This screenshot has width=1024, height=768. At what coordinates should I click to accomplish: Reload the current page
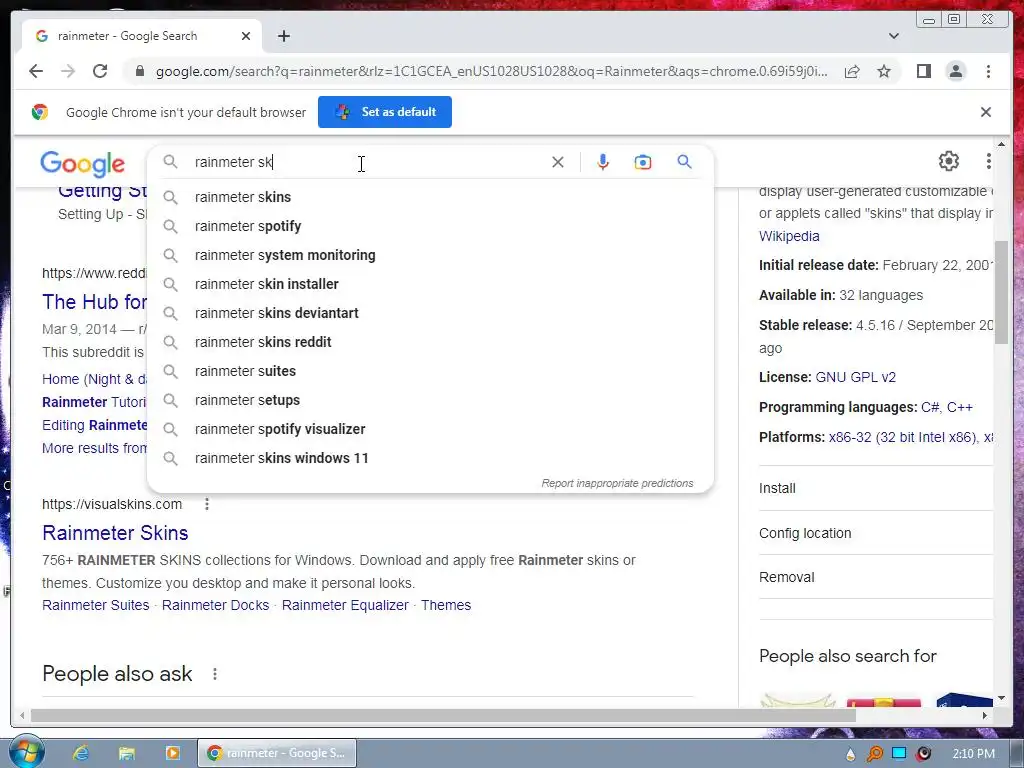click(100, 71)
